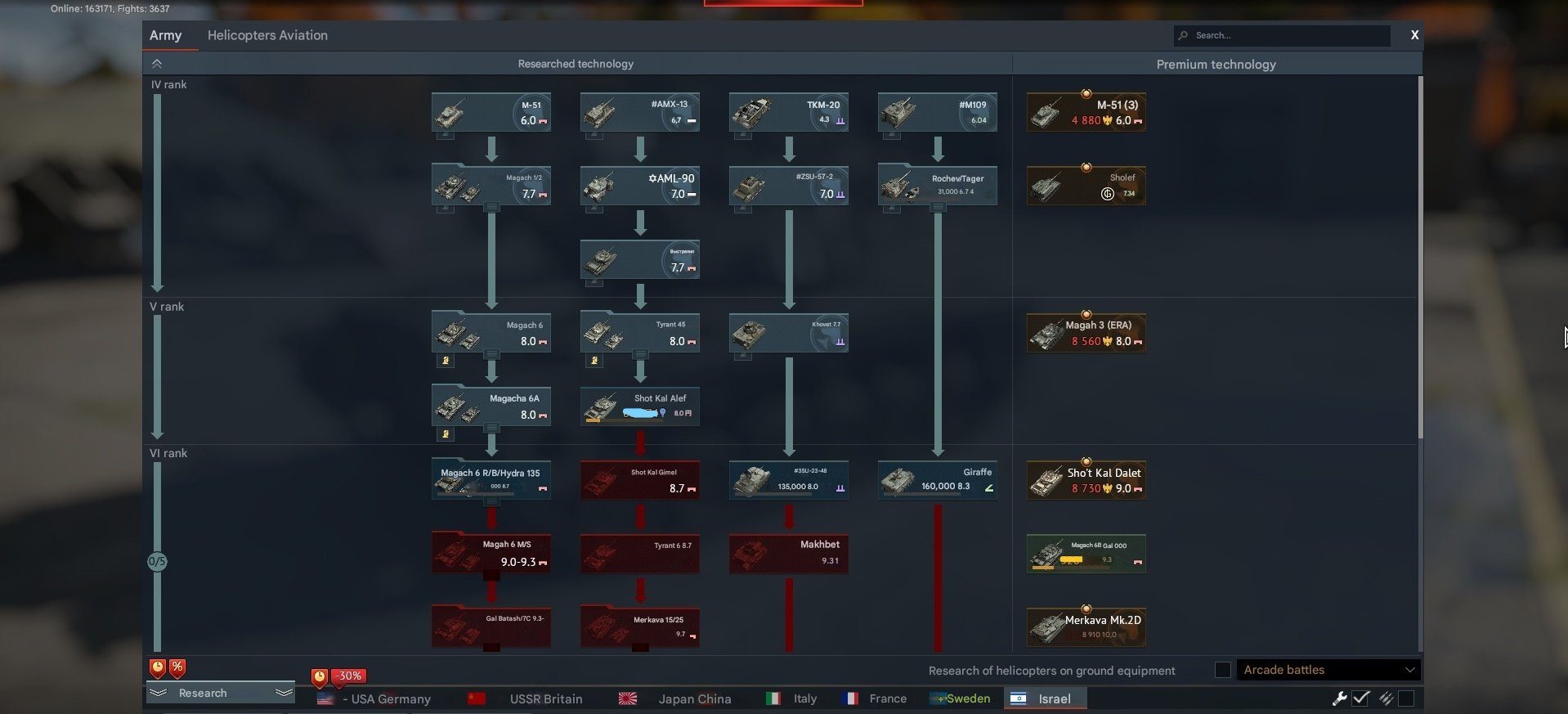Click talisman icon under Magacha 6A

[446, 433]
